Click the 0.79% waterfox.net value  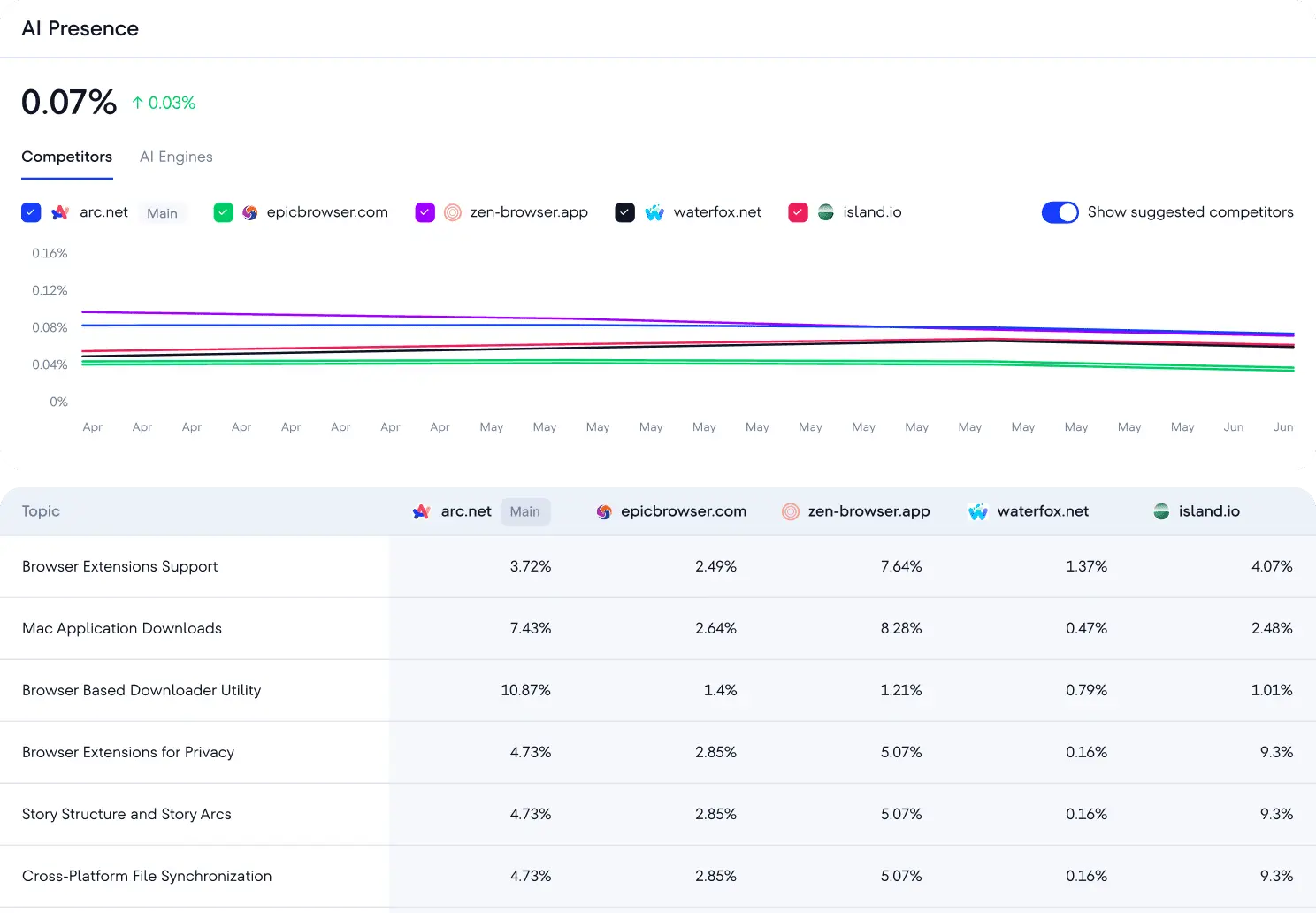[1087, 690]
